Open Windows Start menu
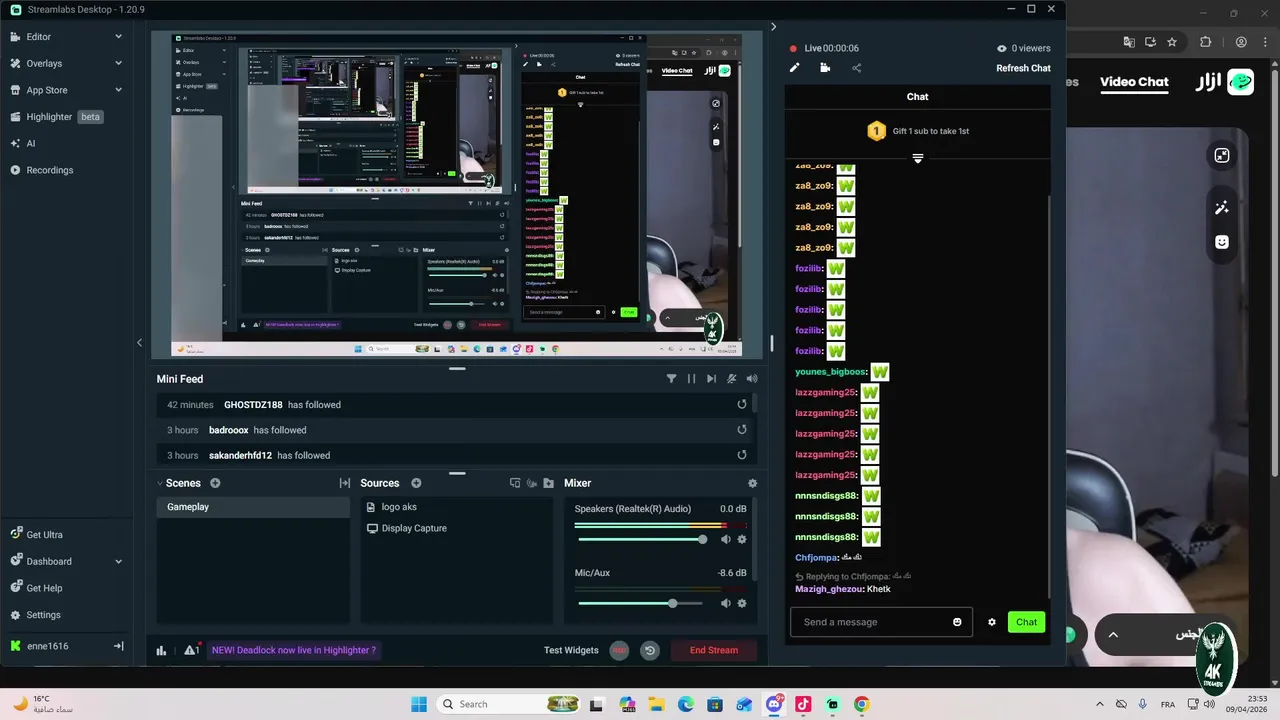 [419, 704]
